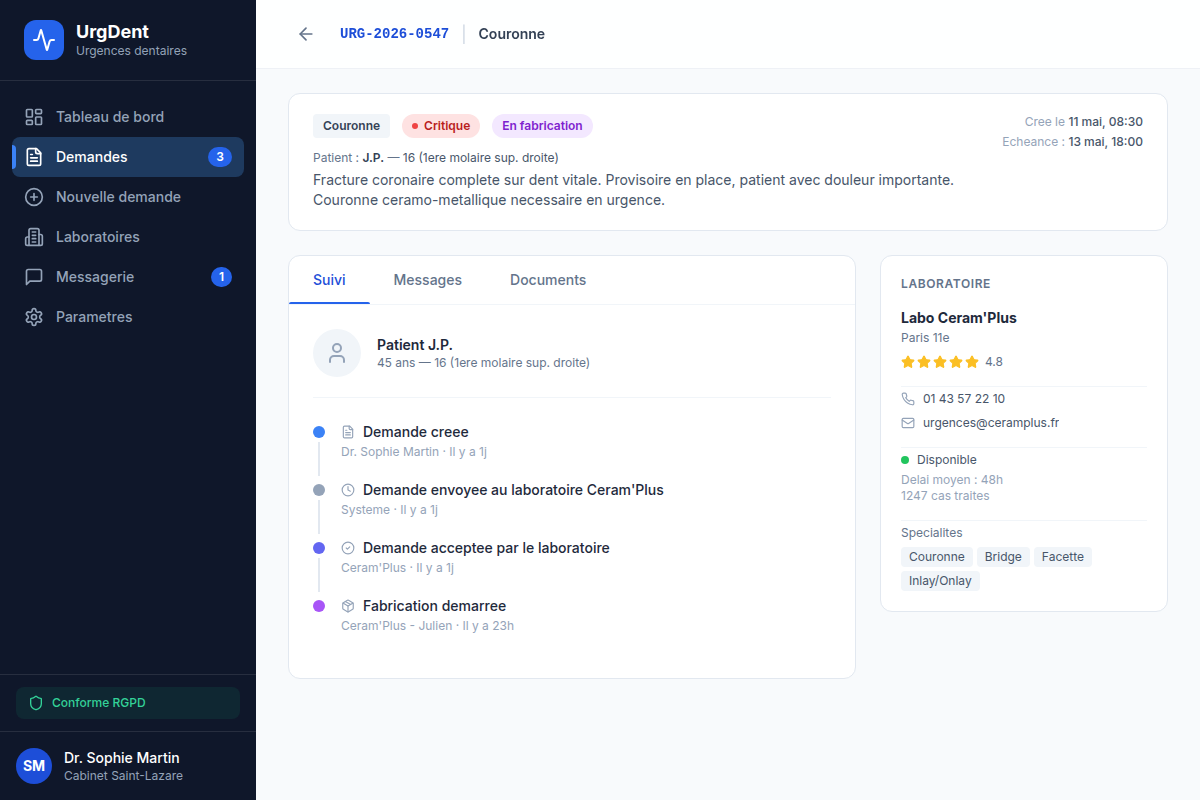Click the Messagerie chat bubble icon
Screen dimensions: 1200x800
(34, 277)
